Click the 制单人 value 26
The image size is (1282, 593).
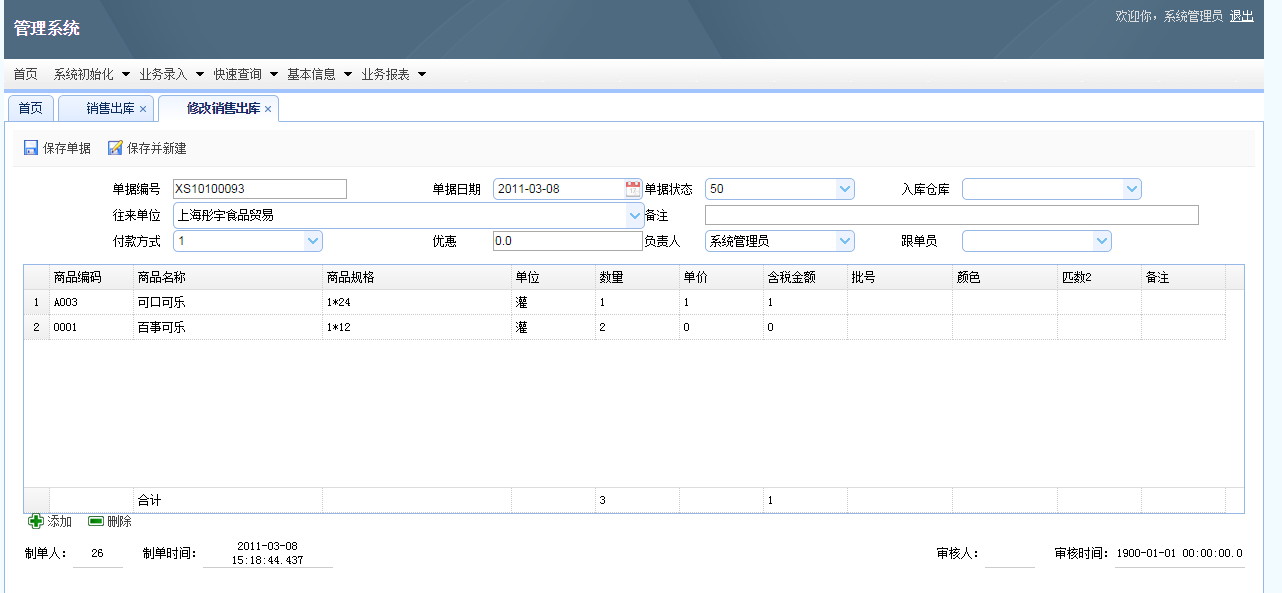[97, 553]
